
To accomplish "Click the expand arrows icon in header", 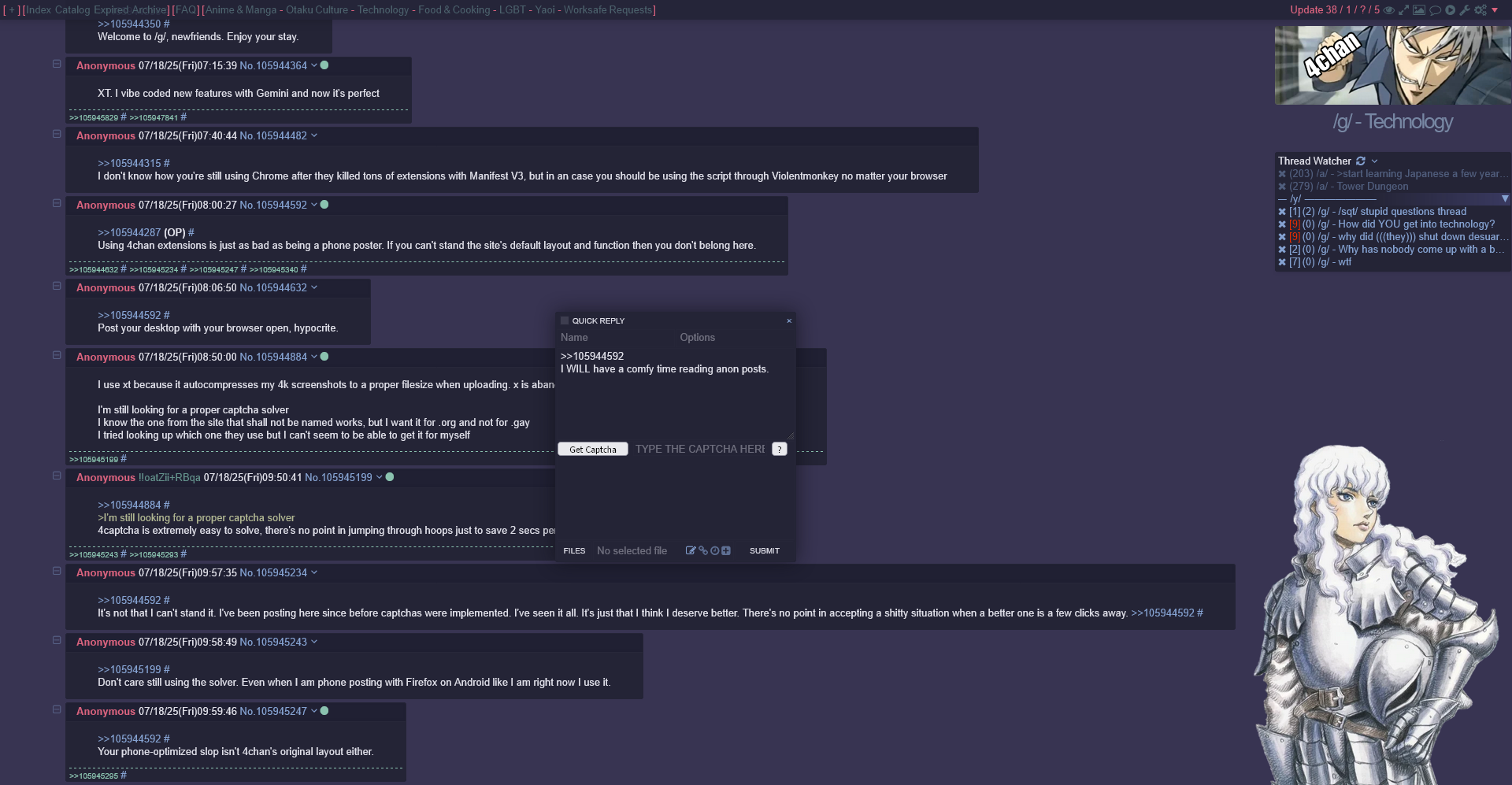I will (x=1403, y=10).
